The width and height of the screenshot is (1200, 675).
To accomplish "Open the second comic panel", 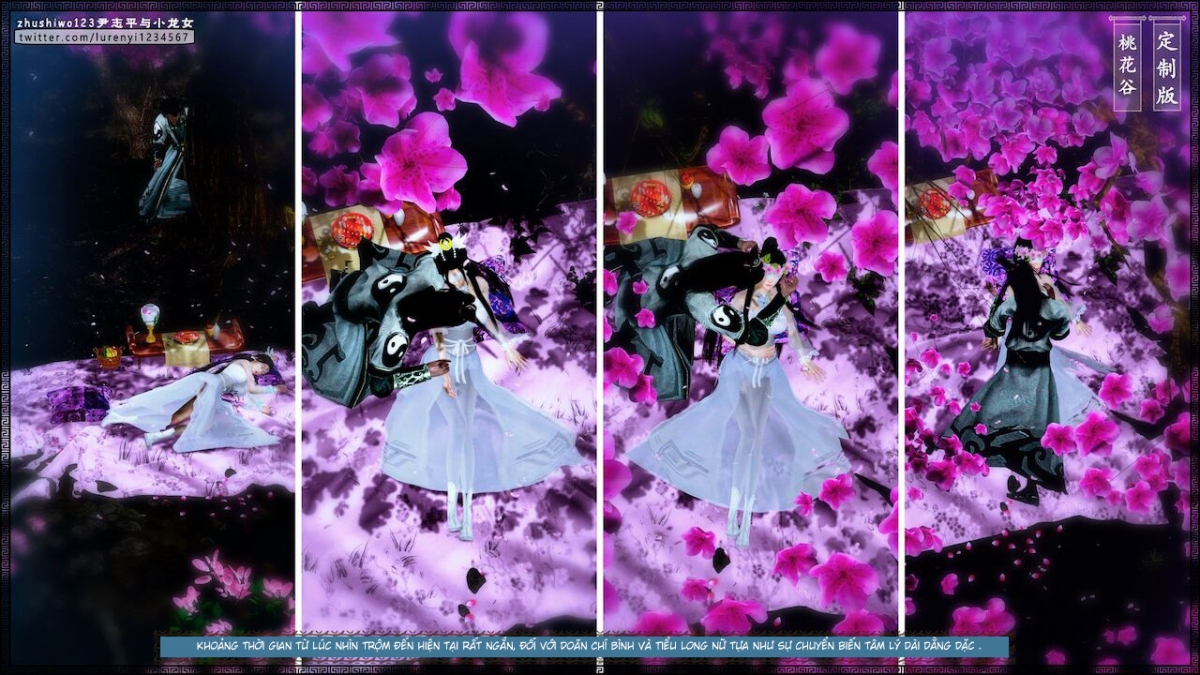I will 448,320.
